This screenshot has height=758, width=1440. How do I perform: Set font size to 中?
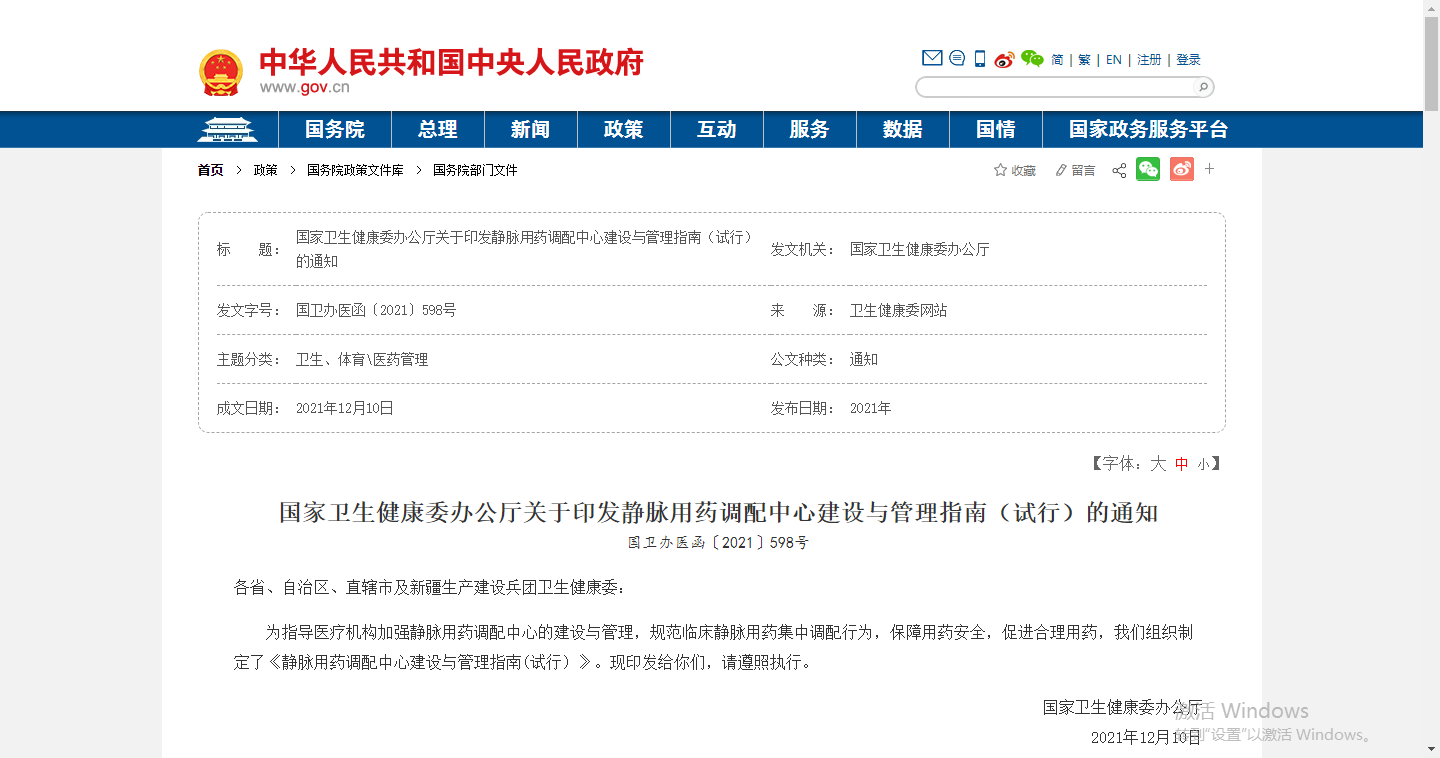tap(1182, 464)
